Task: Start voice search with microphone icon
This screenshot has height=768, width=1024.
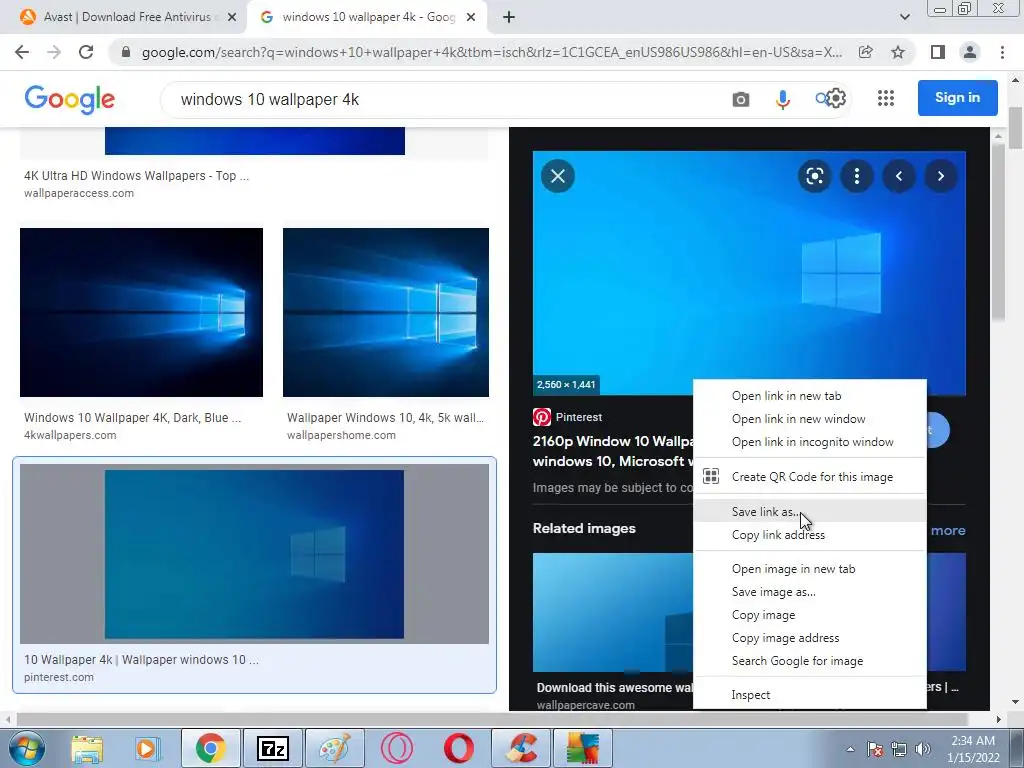Action: 782,99
